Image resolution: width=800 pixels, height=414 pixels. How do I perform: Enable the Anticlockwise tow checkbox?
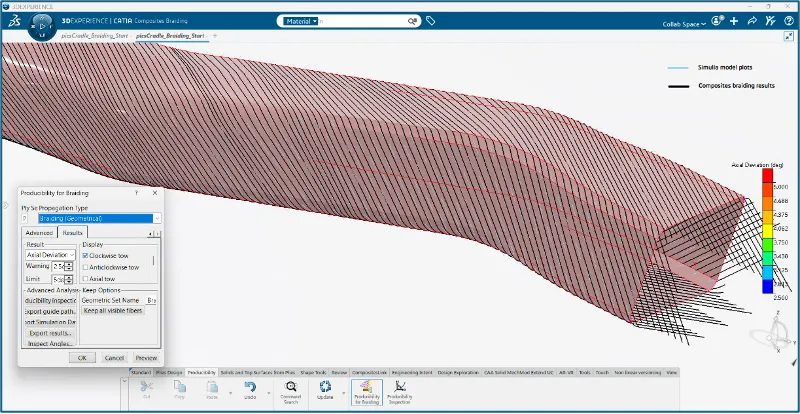tap(86, 267)
